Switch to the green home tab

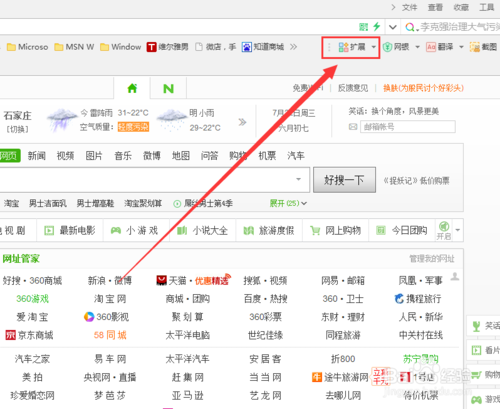point(132,88)
